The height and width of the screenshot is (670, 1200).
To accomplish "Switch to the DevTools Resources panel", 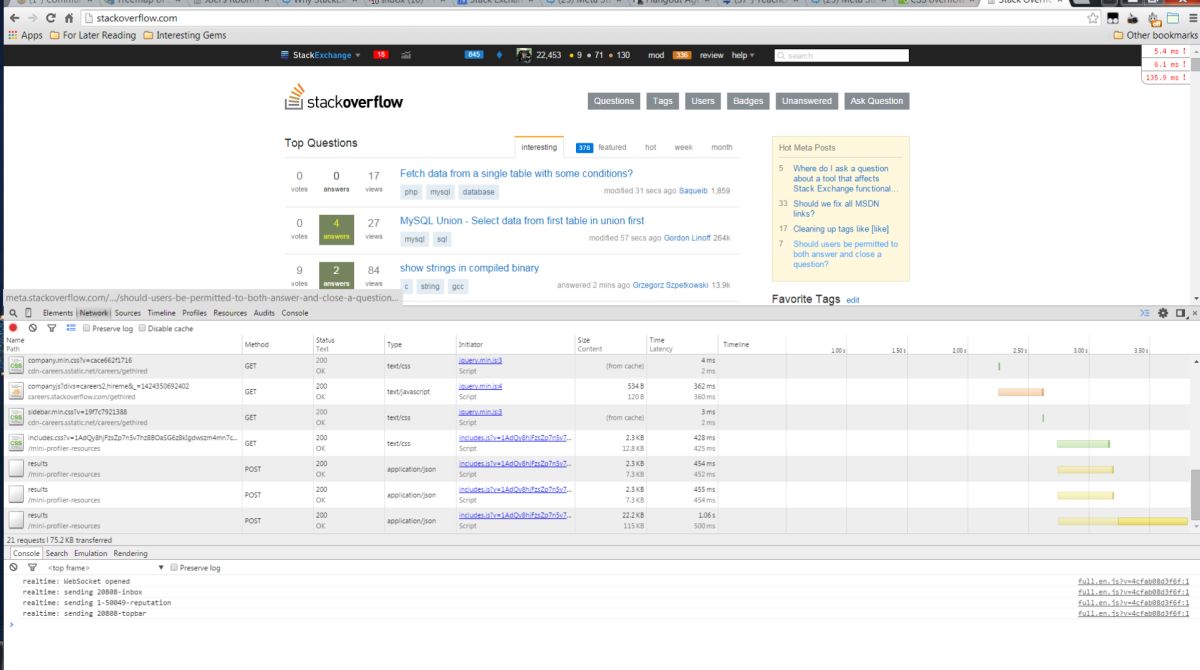I will tap(230, 313).
